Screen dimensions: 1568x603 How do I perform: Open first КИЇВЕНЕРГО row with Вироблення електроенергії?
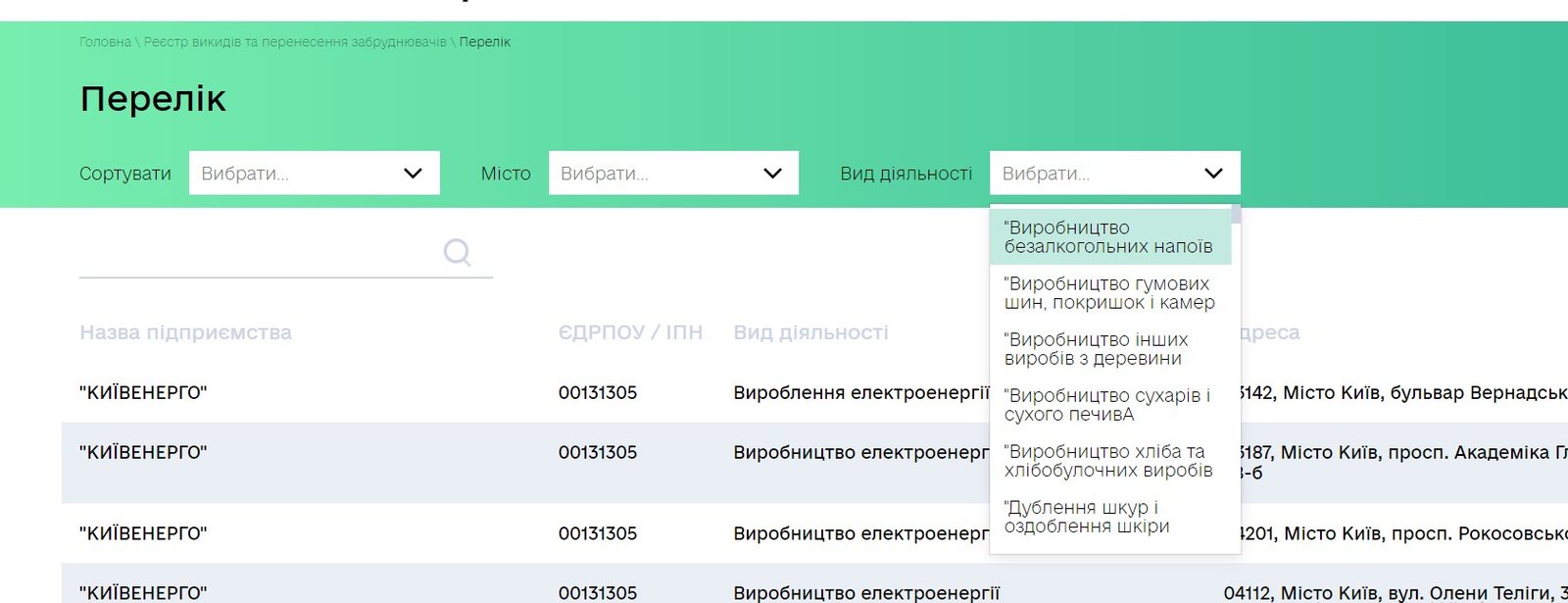pos(143,393)
